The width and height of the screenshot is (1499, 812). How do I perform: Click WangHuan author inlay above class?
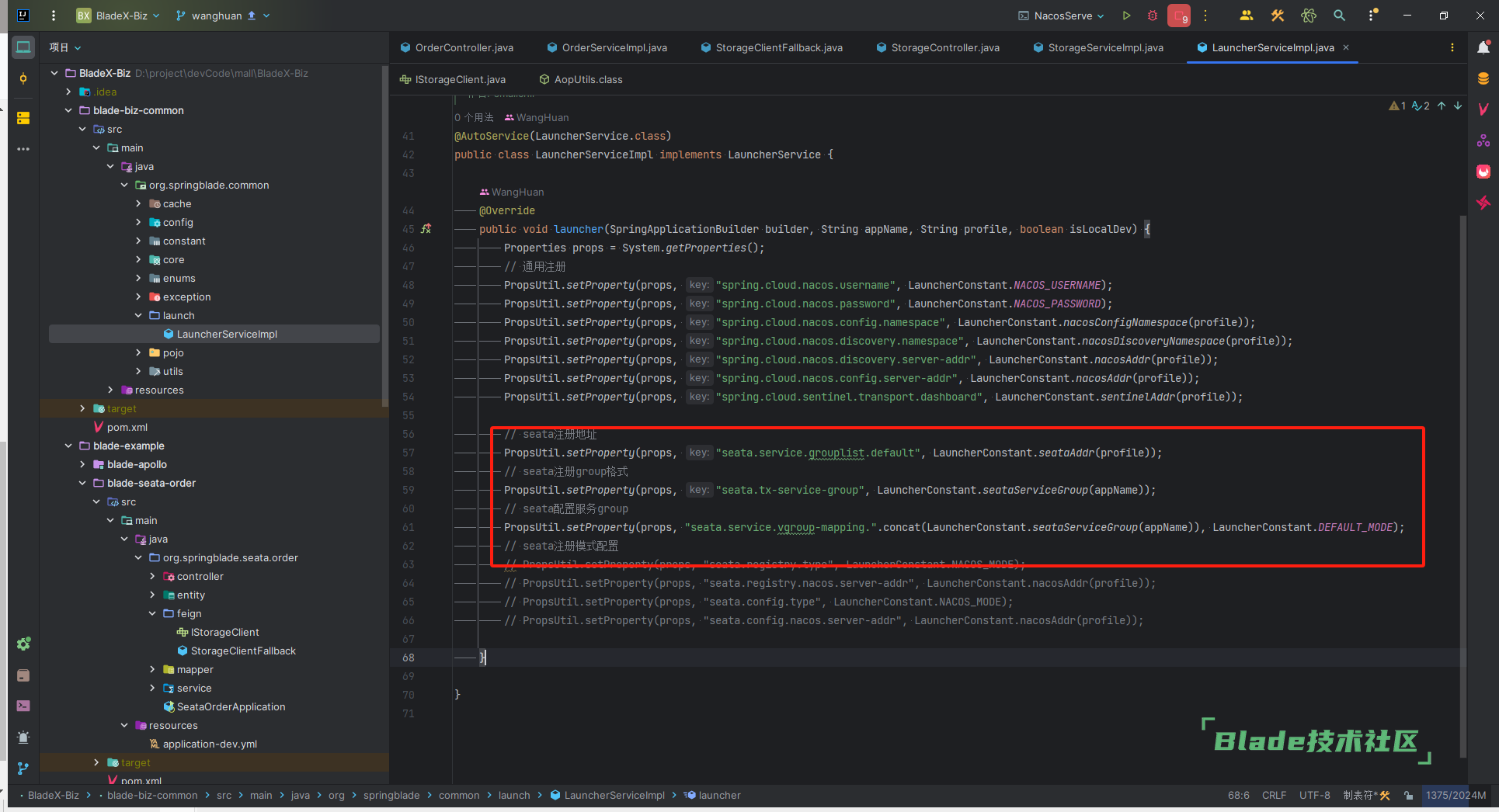(536, 117)
